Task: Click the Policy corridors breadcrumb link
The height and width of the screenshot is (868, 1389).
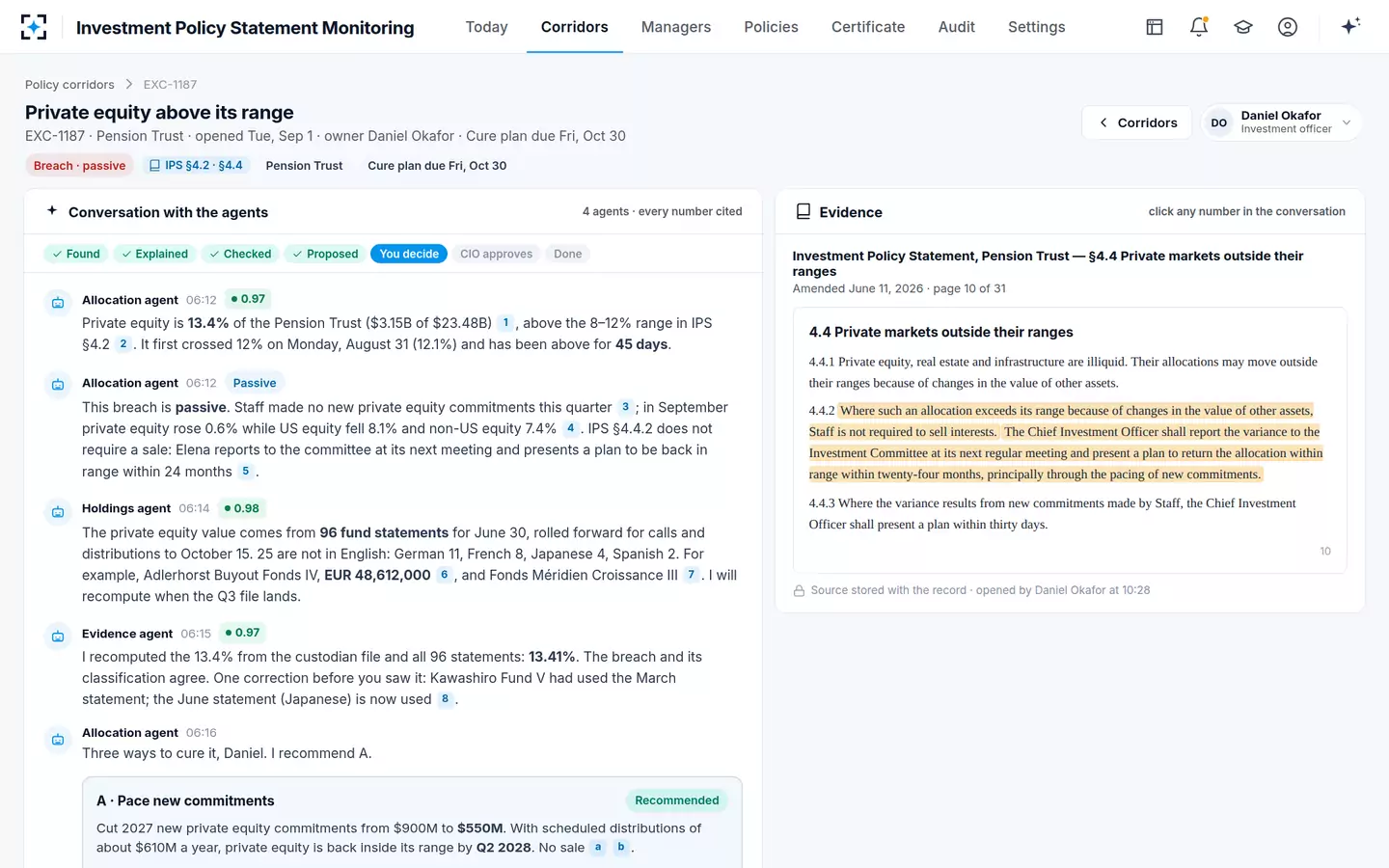Action: pos(69,85)
